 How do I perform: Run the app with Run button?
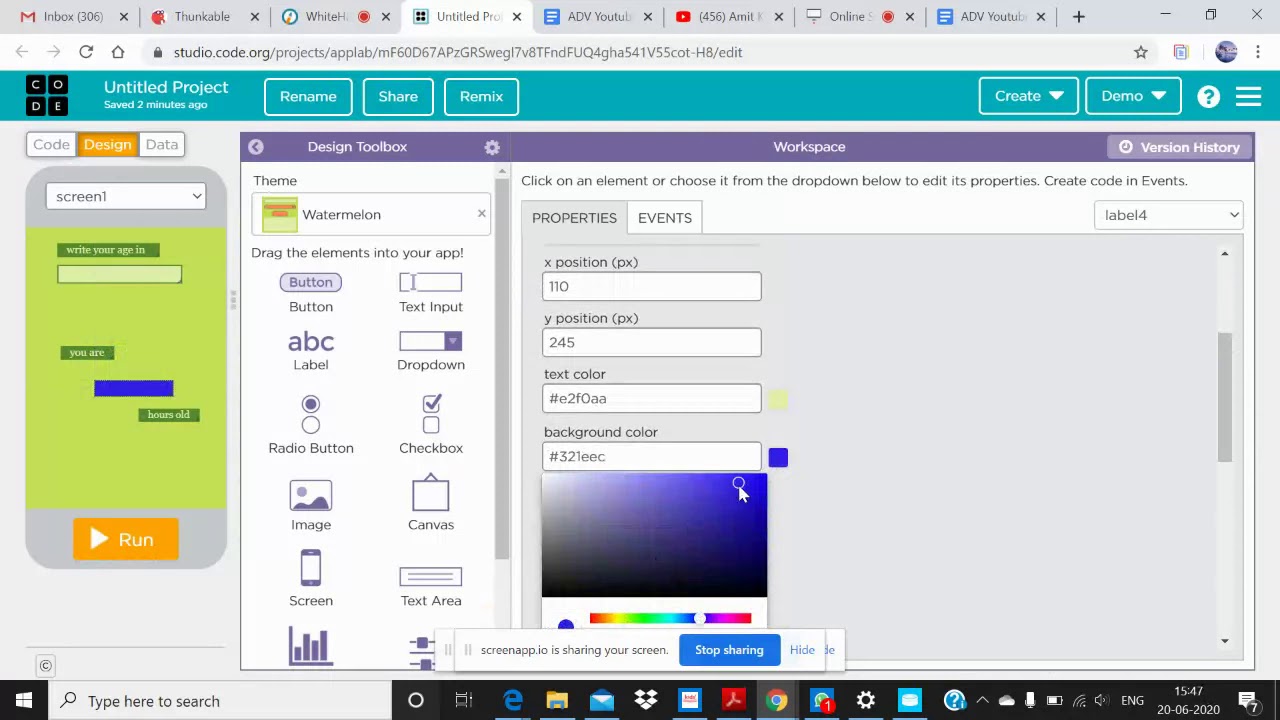click(x=126, y=539)
